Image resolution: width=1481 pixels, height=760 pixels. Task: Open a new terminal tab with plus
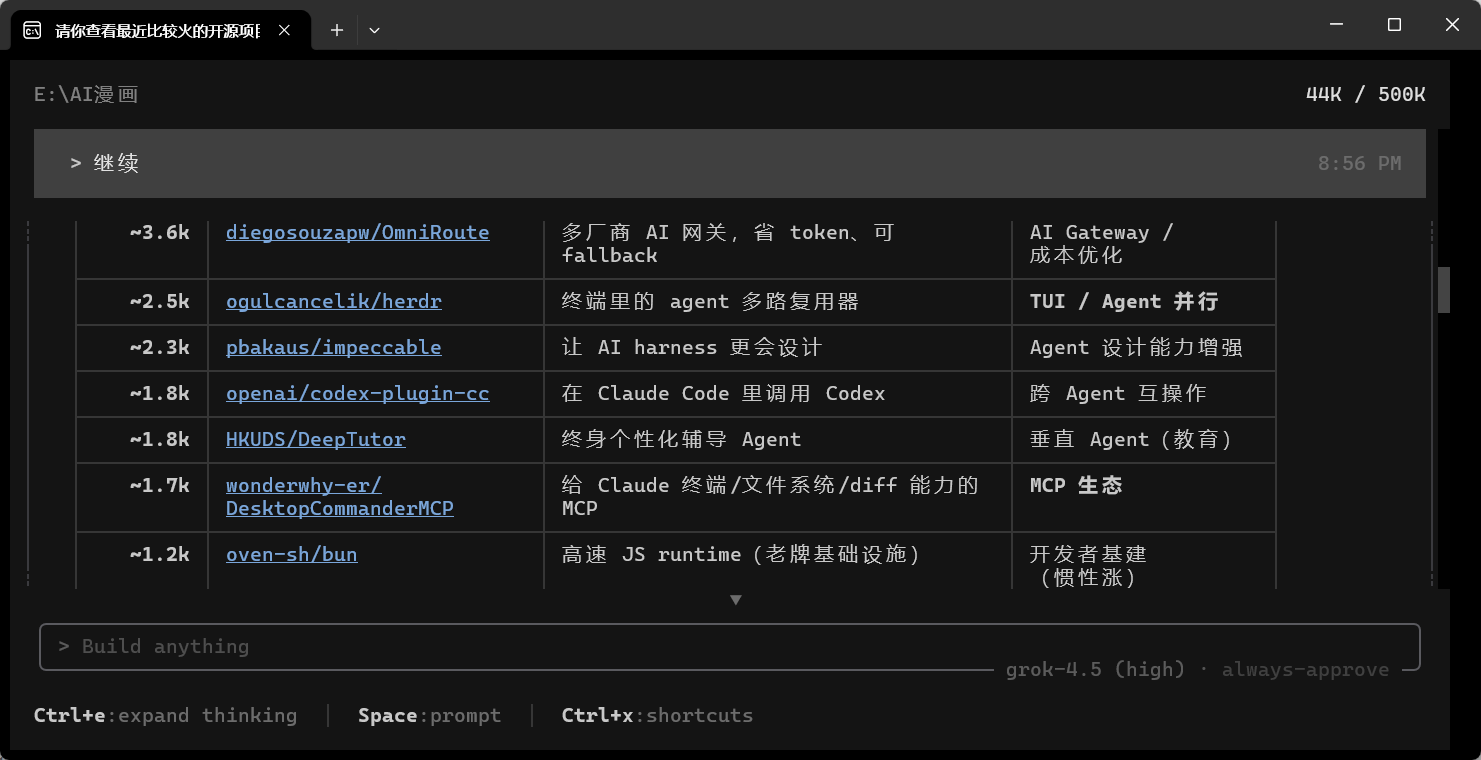click(x=337, y=30)
